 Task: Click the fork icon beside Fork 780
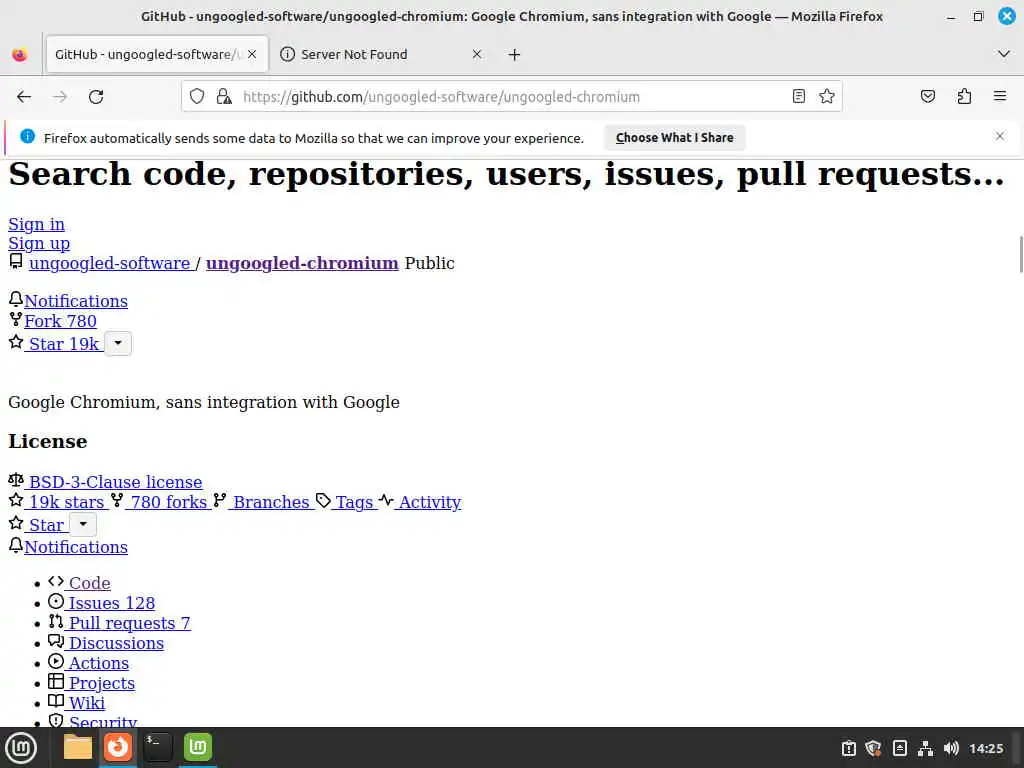[x=16, y=319]
